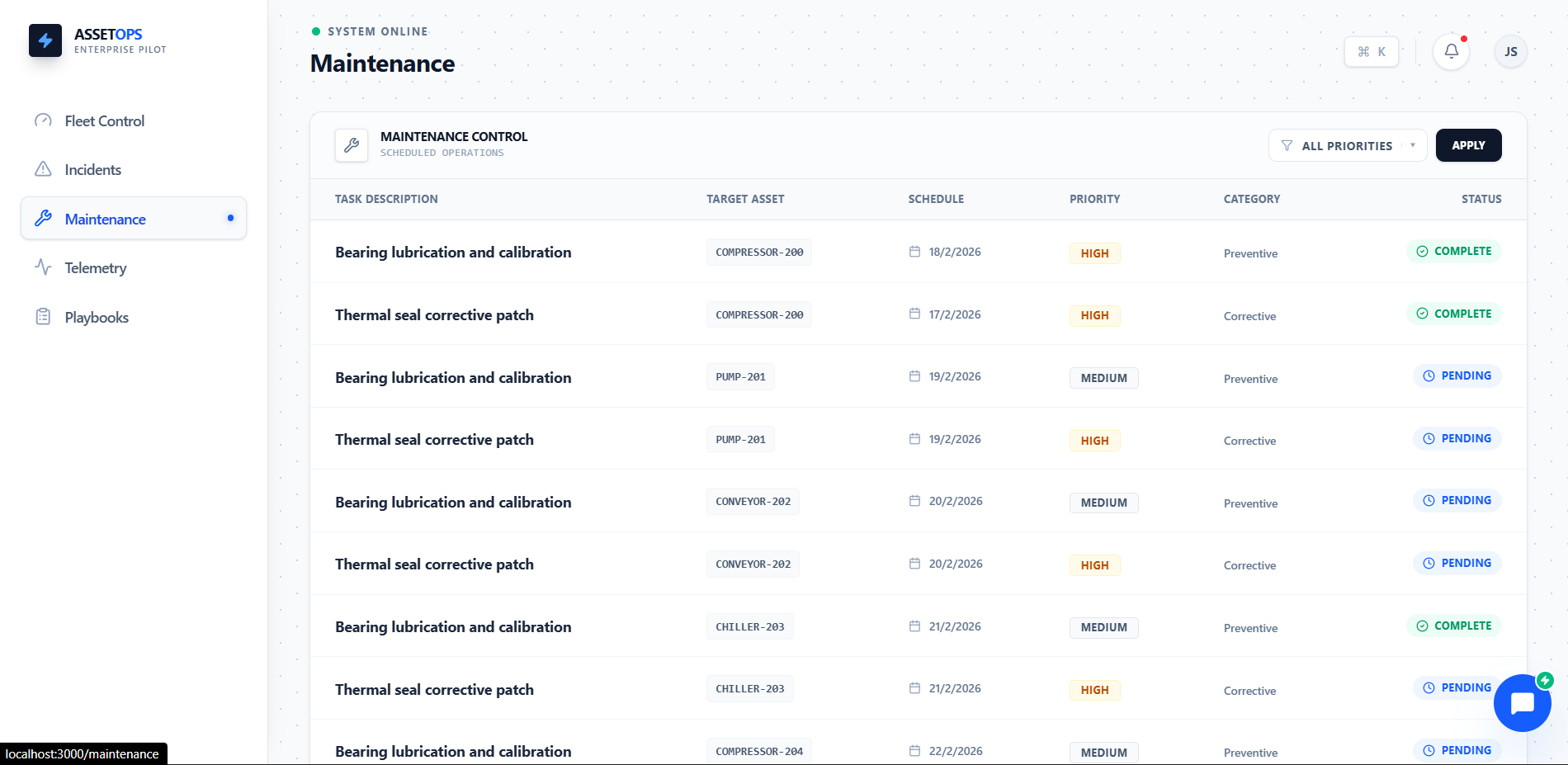Click the calendar icon beside 17/2/2026
The image size is (1568, 765).
click(914, 314)
